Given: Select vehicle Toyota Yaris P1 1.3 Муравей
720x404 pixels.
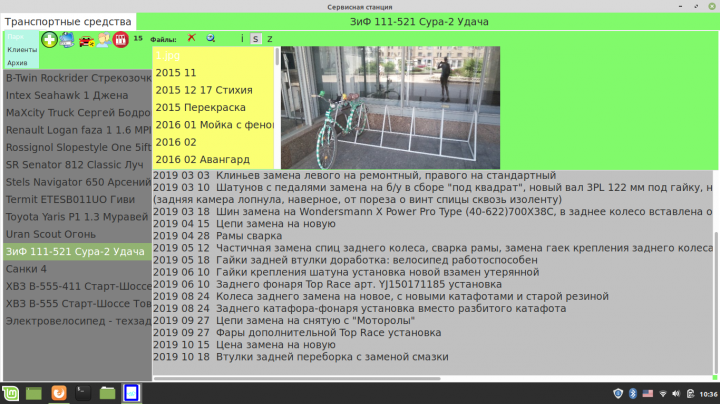Looking at the screenshot, I should 78,217.
